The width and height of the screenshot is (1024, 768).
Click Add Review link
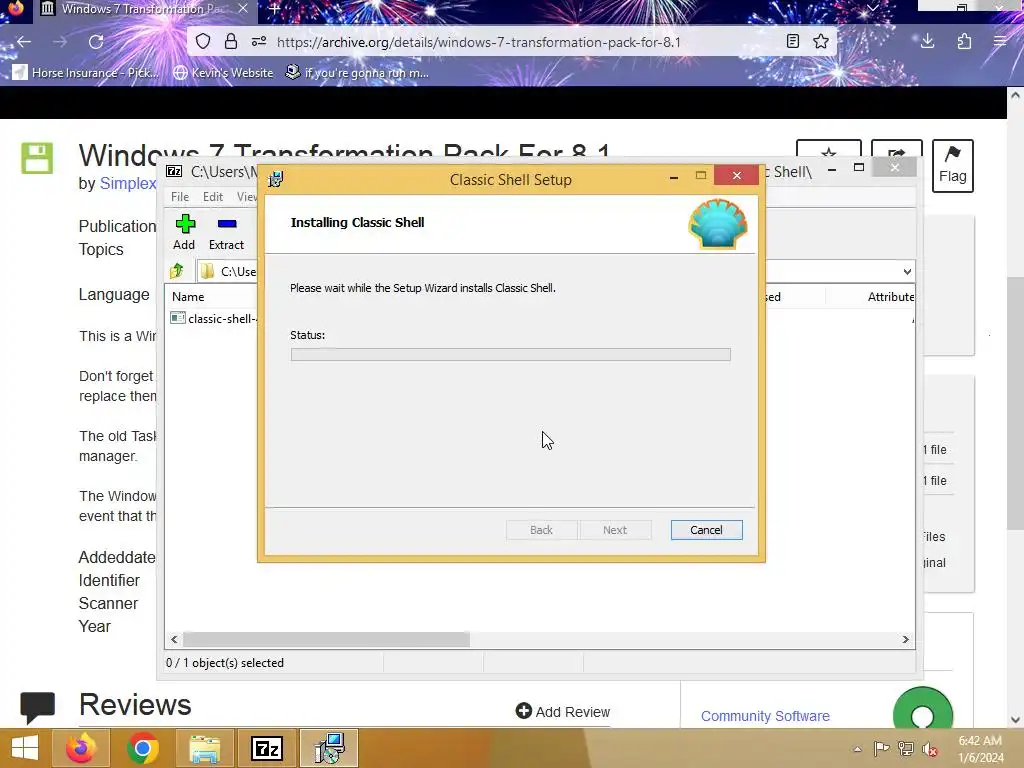tap(562, 711)
